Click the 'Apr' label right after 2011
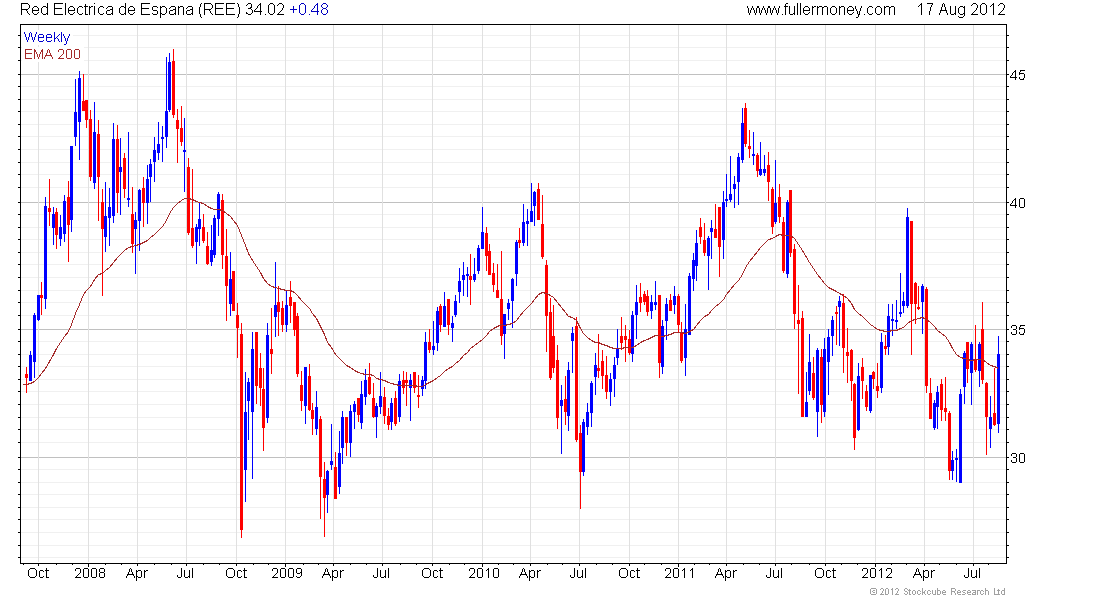The image size is (1100, 600). coord(725,574)
